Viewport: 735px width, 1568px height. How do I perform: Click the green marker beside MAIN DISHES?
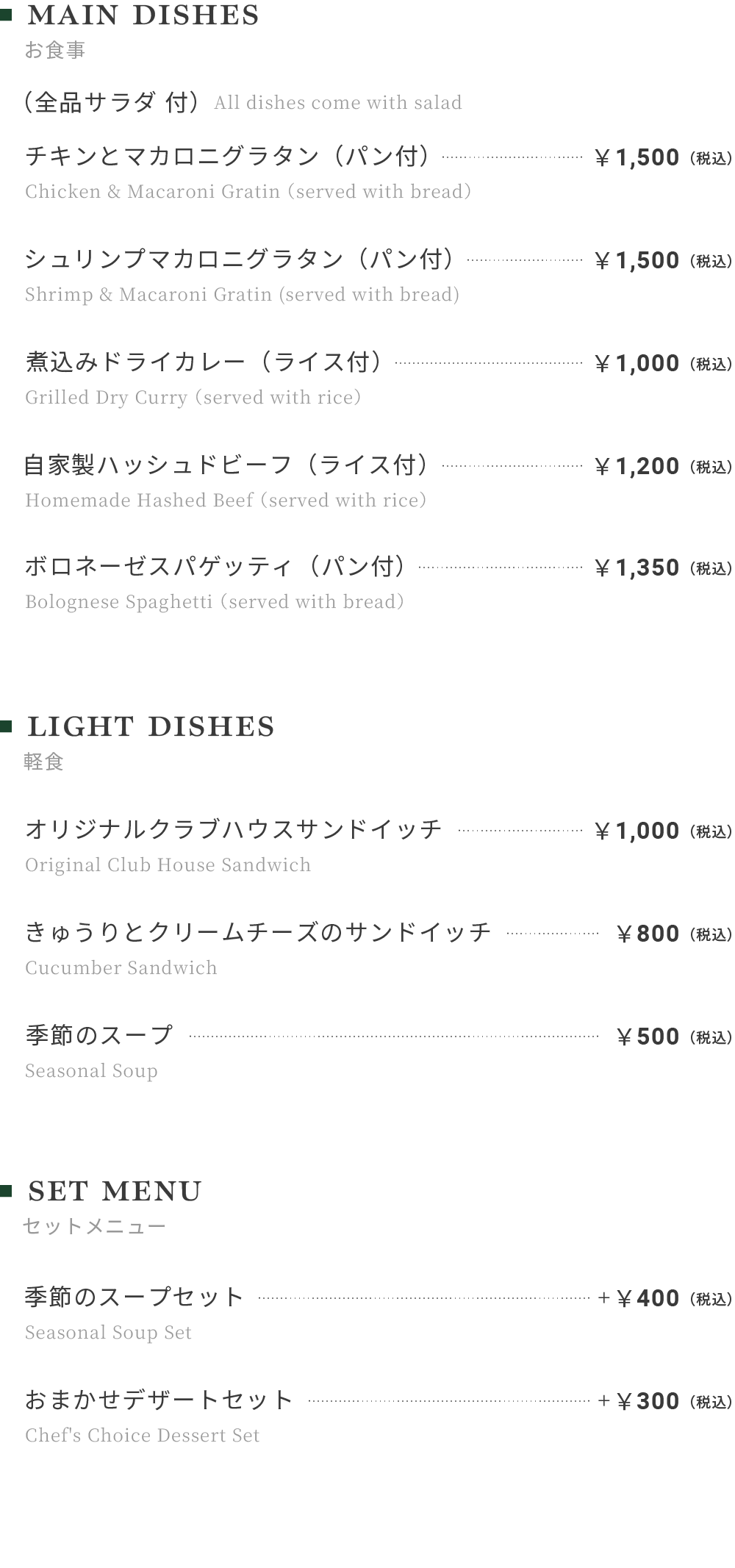[7, 15]
